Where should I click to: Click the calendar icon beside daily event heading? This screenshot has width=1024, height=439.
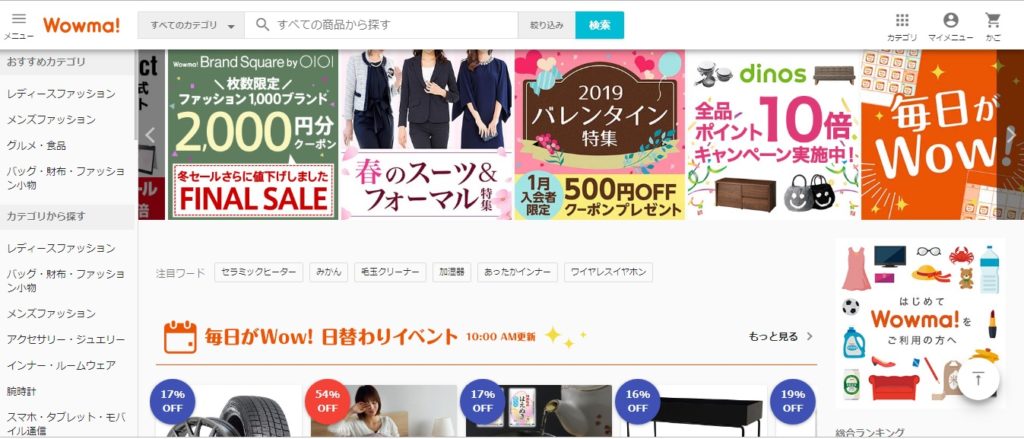(x=180, y=337)
